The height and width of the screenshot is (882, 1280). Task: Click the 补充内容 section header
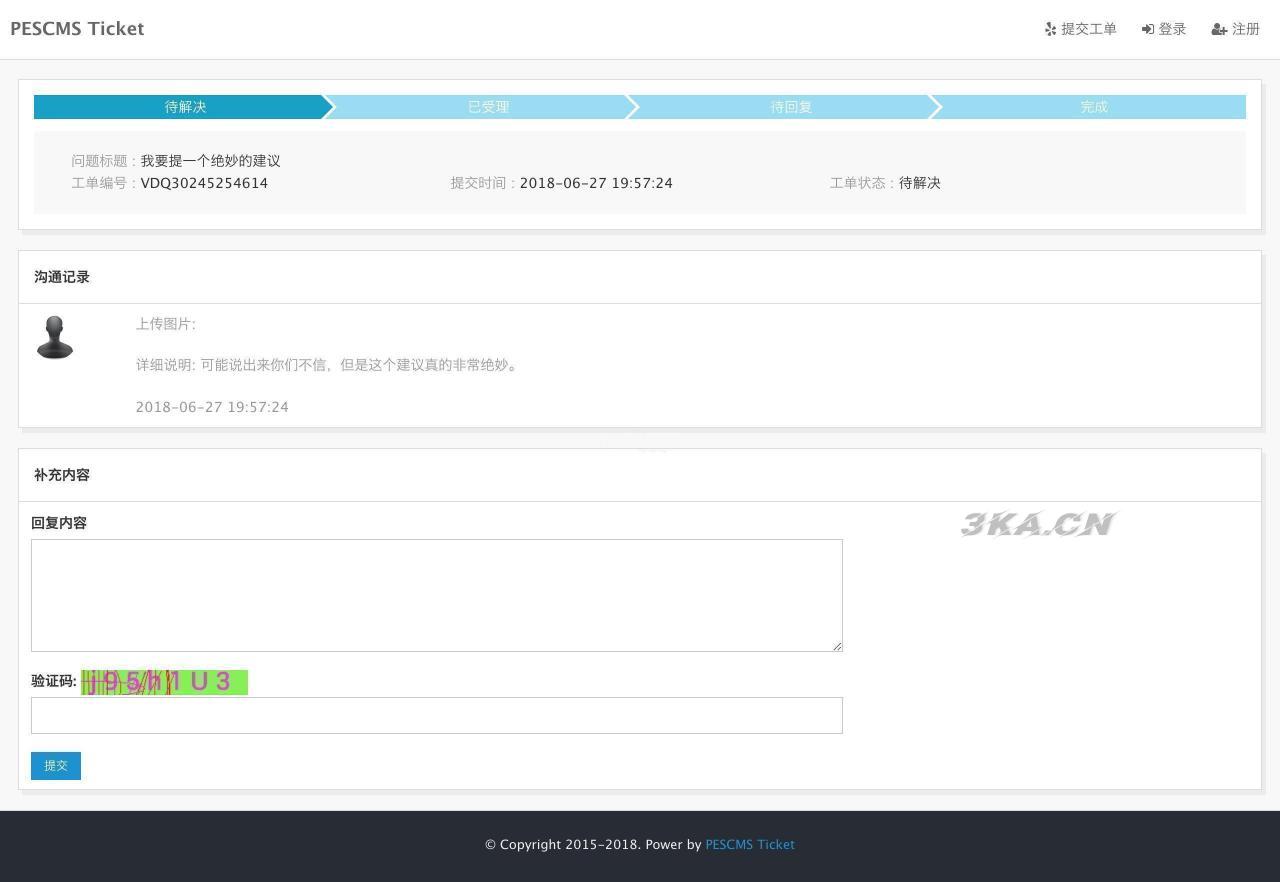62,475
